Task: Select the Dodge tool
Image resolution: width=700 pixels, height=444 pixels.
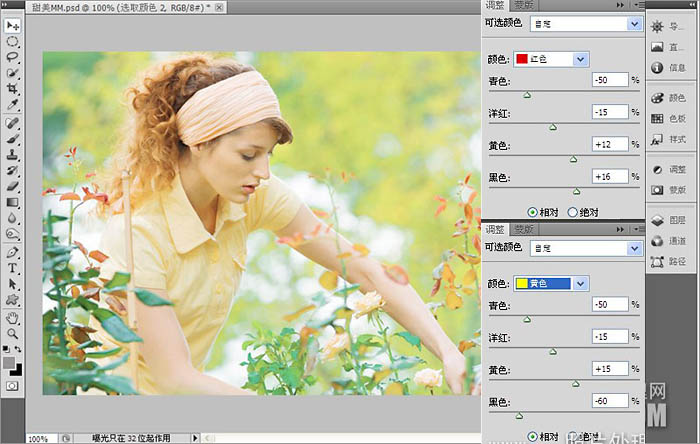Action: pos(12,234)
